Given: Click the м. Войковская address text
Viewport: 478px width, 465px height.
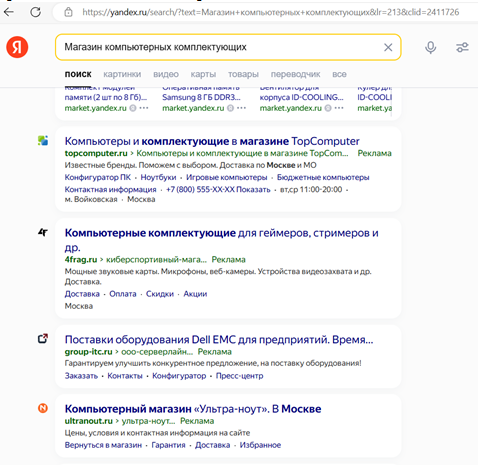Looking at the screenshot, I should pos(91,199).
